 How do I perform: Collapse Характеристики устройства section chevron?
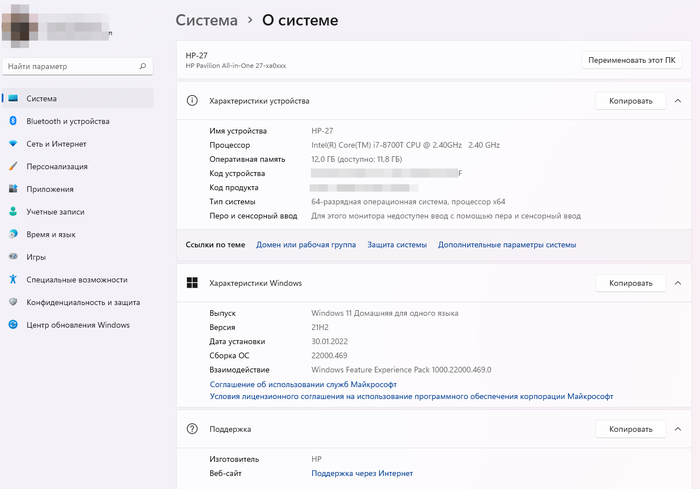(678, 101)
